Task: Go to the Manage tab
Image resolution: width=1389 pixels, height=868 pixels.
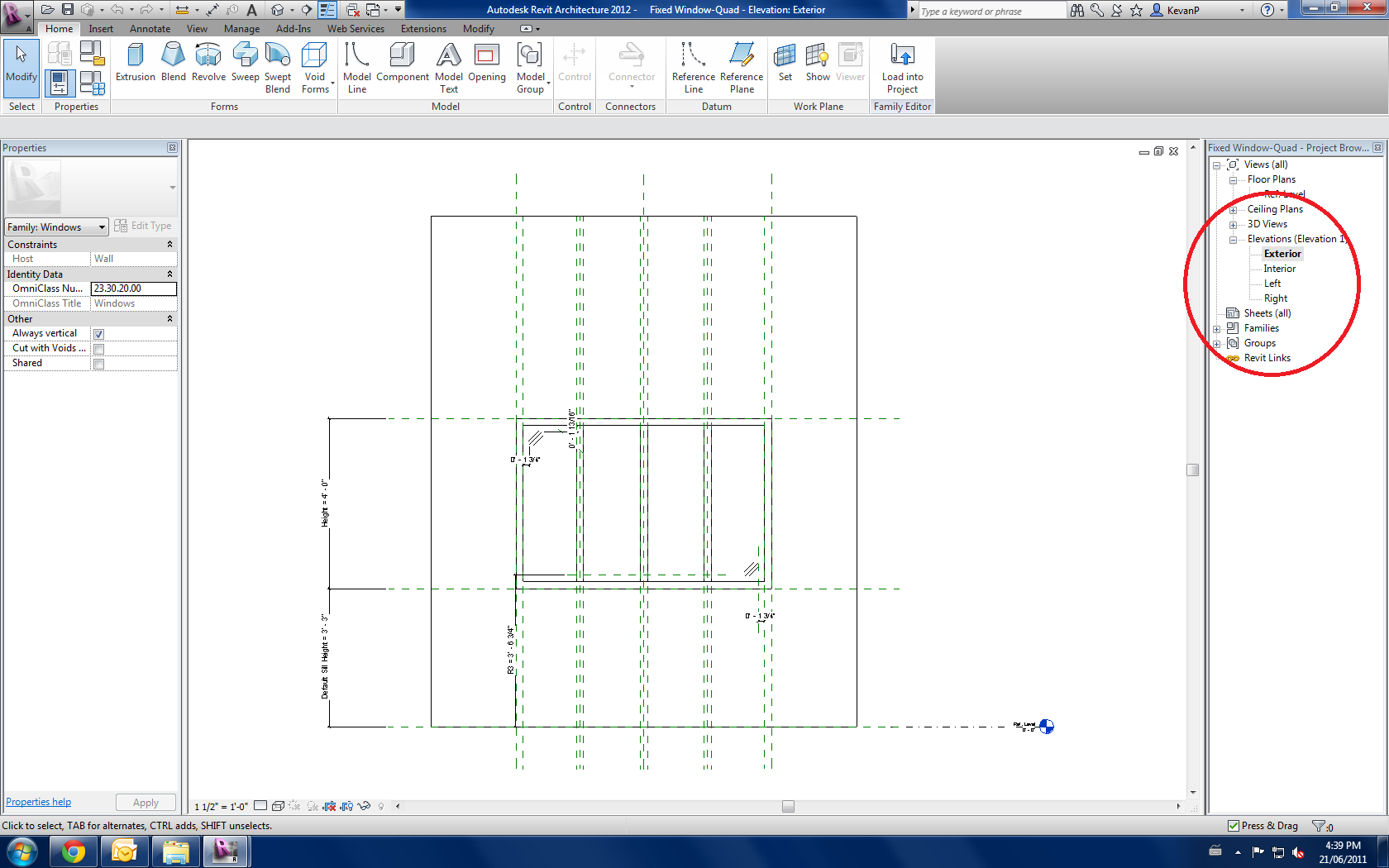Action: pyautogui.click(x=241, y=29)
